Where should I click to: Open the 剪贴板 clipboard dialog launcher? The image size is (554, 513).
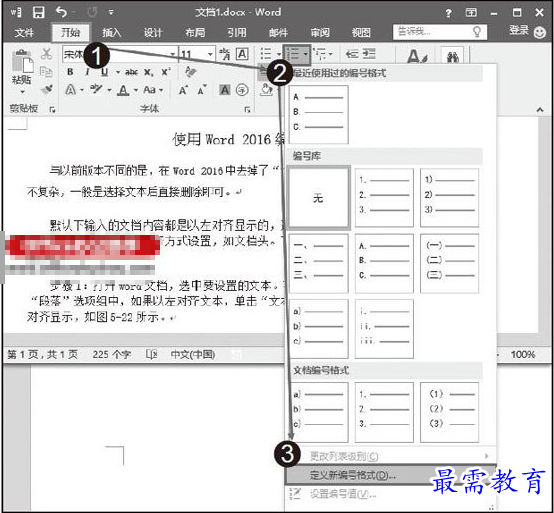pos(53,110)
